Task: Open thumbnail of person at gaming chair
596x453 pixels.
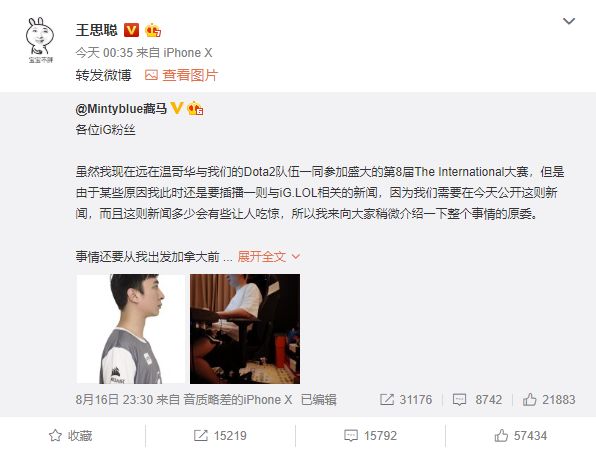Action: [x=245, y=329]
